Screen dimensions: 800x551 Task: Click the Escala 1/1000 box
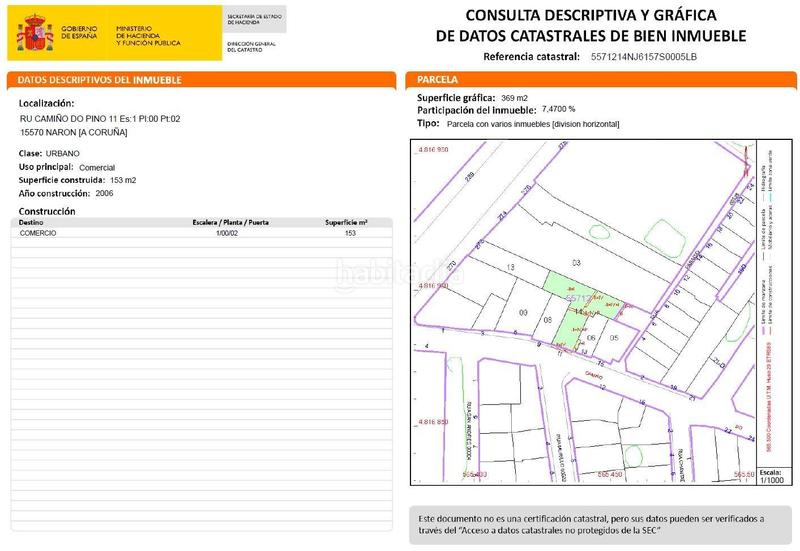tap(771, 477)
